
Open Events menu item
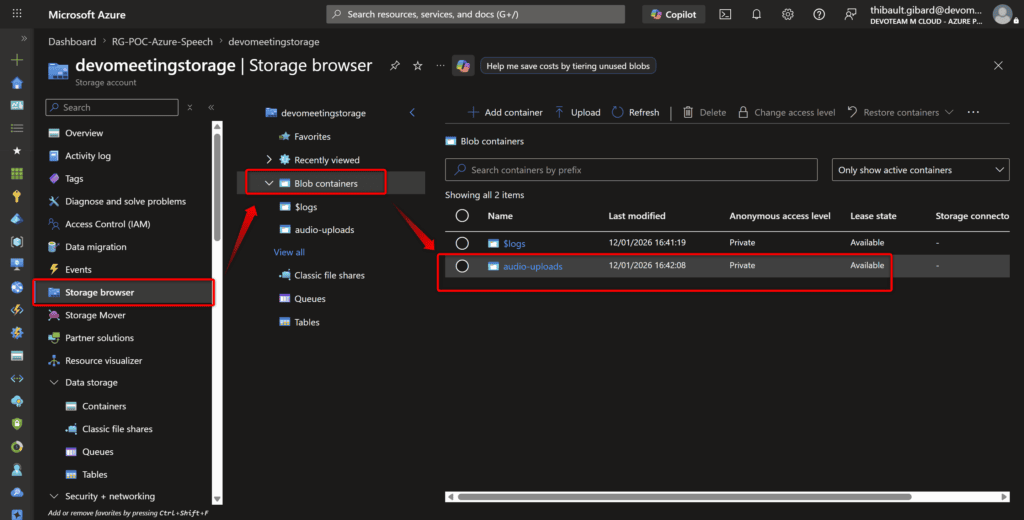(78, 269)
